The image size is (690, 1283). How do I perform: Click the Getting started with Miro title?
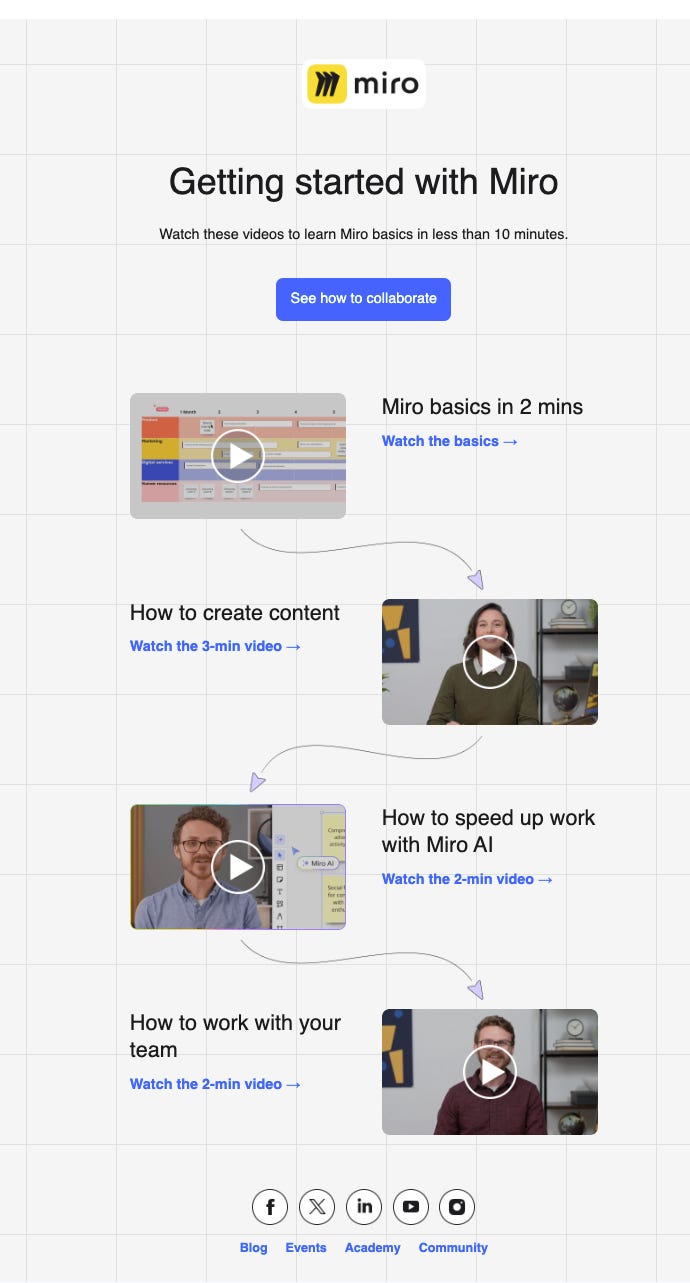363,182
